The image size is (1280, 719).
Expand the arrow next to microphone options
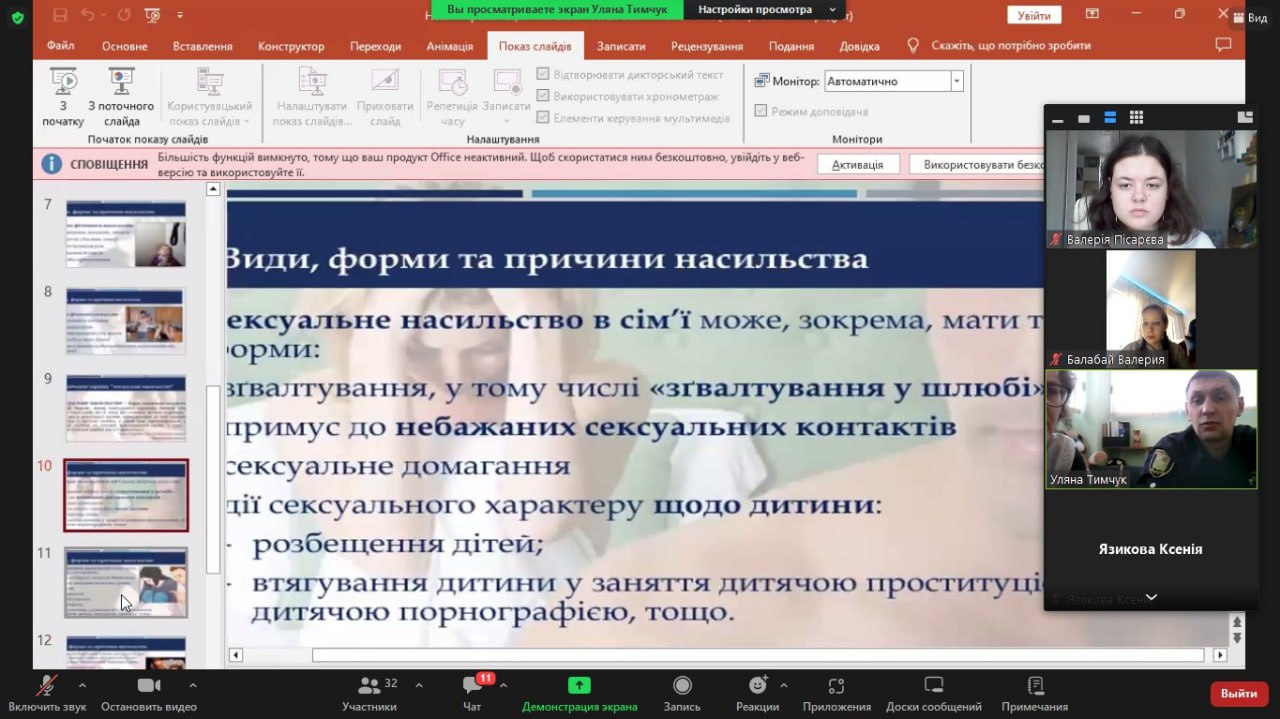[82, 686]
